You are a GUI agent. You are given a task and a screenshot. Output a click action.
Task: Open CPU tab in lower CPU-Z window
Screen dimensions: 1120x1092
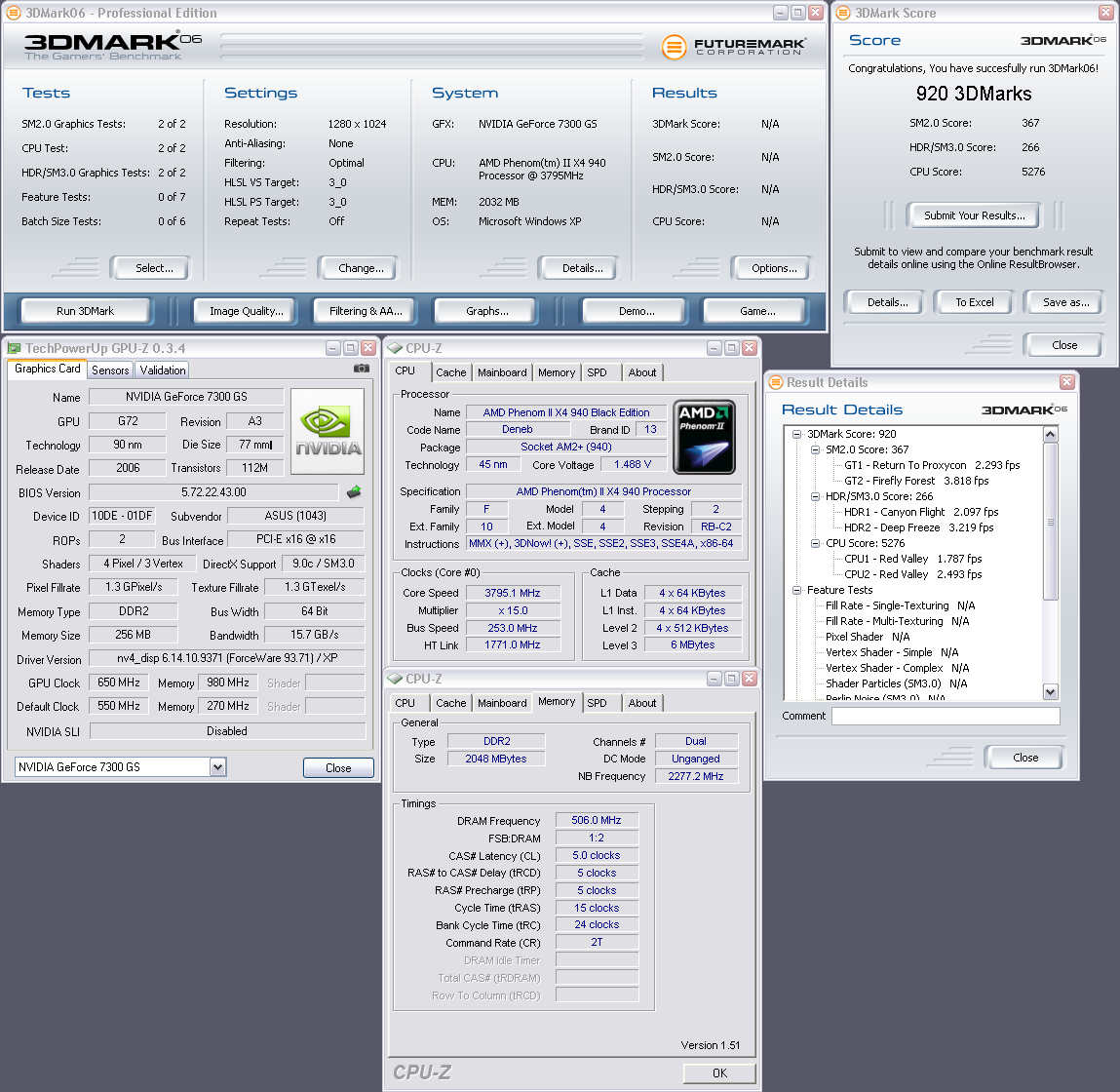405,703
